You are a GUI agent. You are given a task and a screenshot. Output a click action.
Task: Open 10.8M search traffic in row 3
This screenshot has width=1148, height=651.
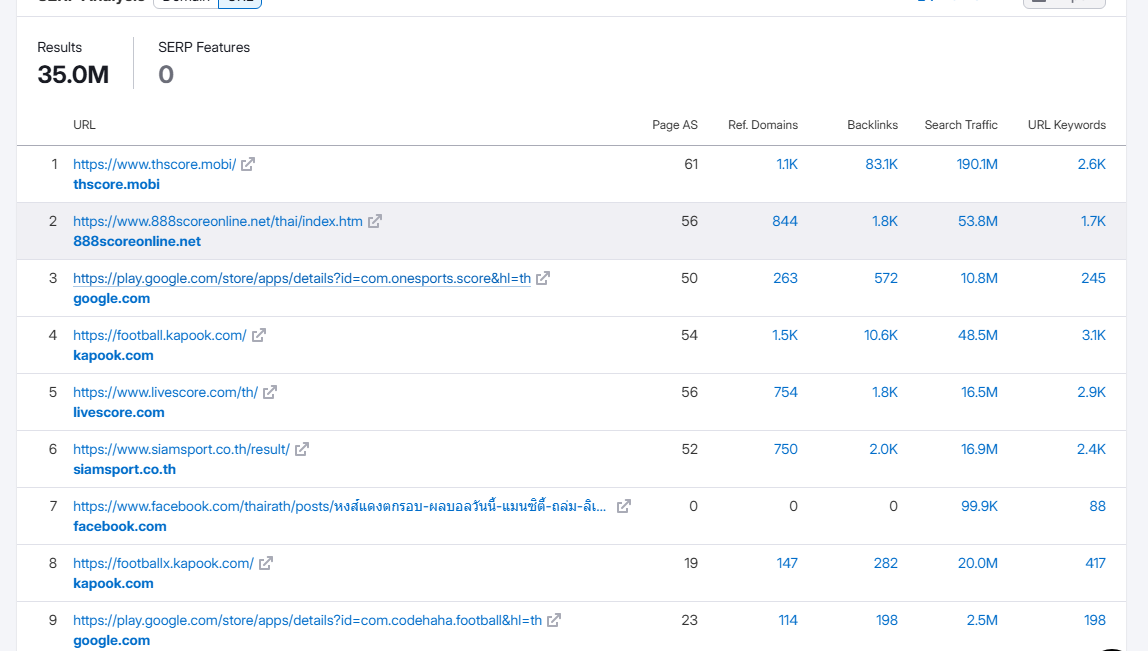(979, 278)
